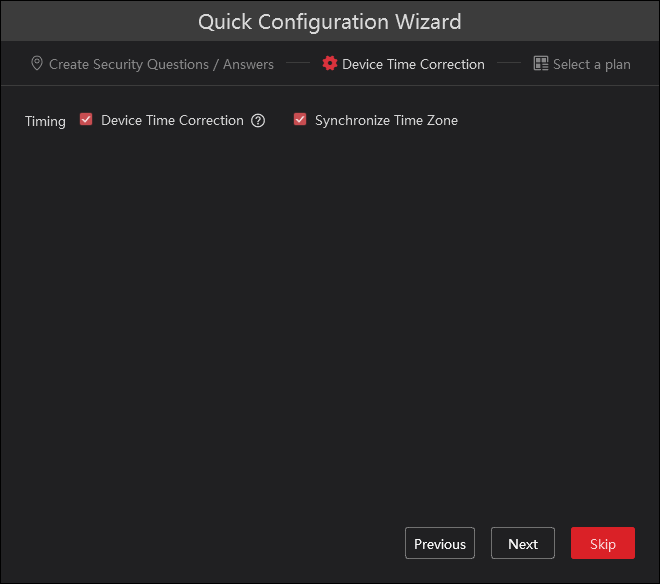Go to the Create Security Questions / Answers step

(x=152, y=64)
